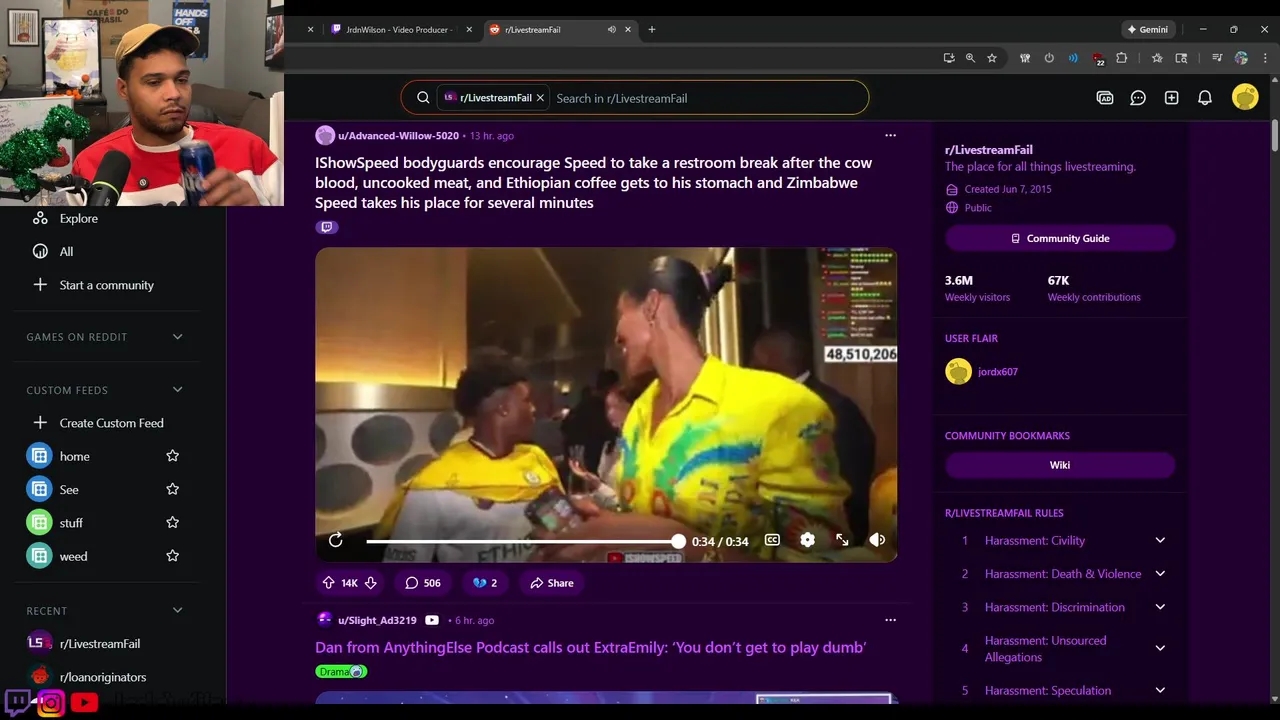The width and height of the screenshot is (1280, 720).
Task: Open the Reddit user avatar menu
Action: pyautogui.click(x=1245, y=97)
